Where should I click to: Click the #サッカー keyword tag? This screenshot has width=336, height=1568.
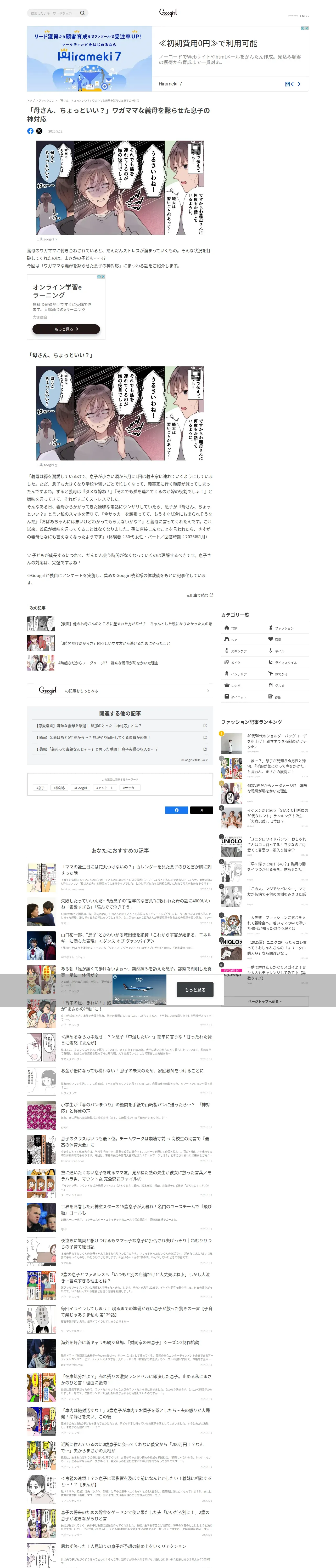click(130, 788)
